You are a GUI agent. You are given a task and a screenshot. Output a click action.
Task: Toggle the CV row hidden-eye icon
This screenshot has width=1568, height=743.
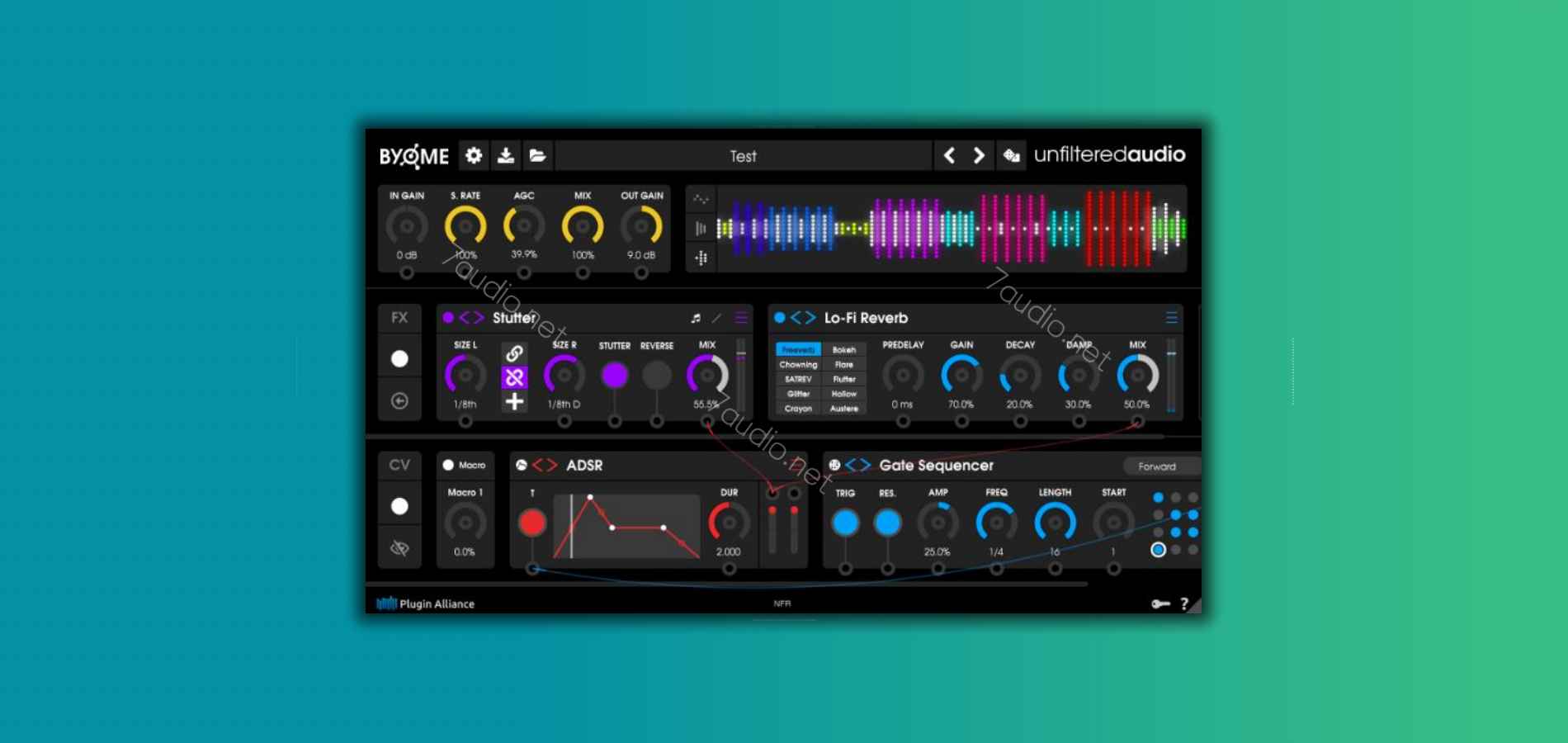[399, 548]
